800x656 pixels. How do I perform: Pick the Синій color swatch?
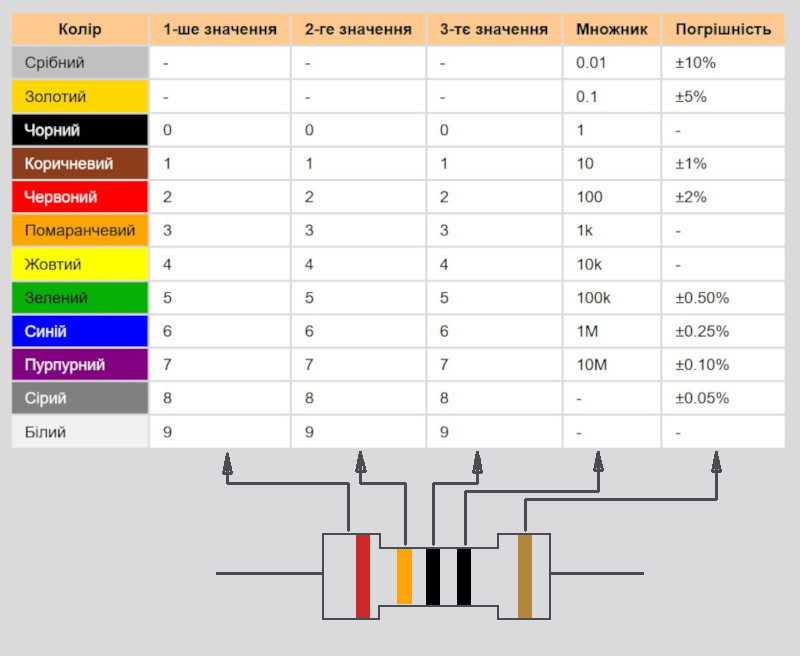[x=80, y=331]
